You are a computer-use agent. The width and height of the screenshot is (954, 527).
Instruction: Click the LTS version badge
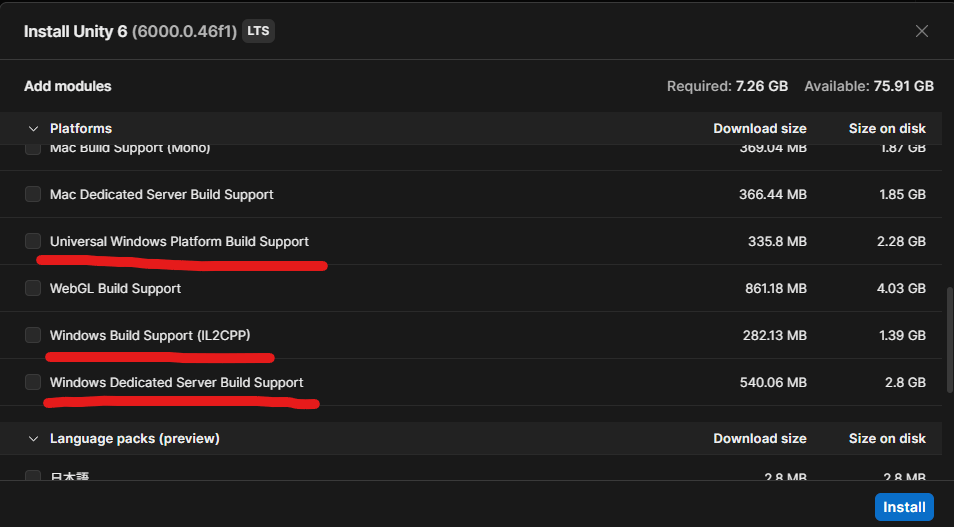coord(258,31)
